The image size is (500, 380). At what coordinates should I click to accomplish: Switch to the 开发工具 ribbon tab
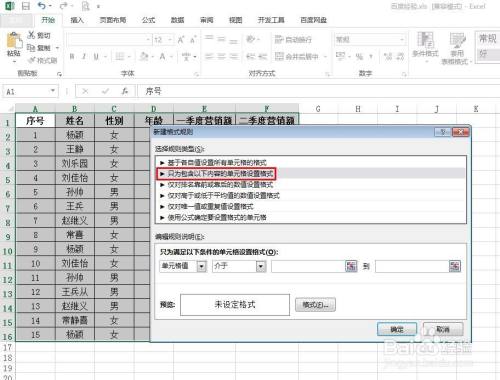point(271,20)
